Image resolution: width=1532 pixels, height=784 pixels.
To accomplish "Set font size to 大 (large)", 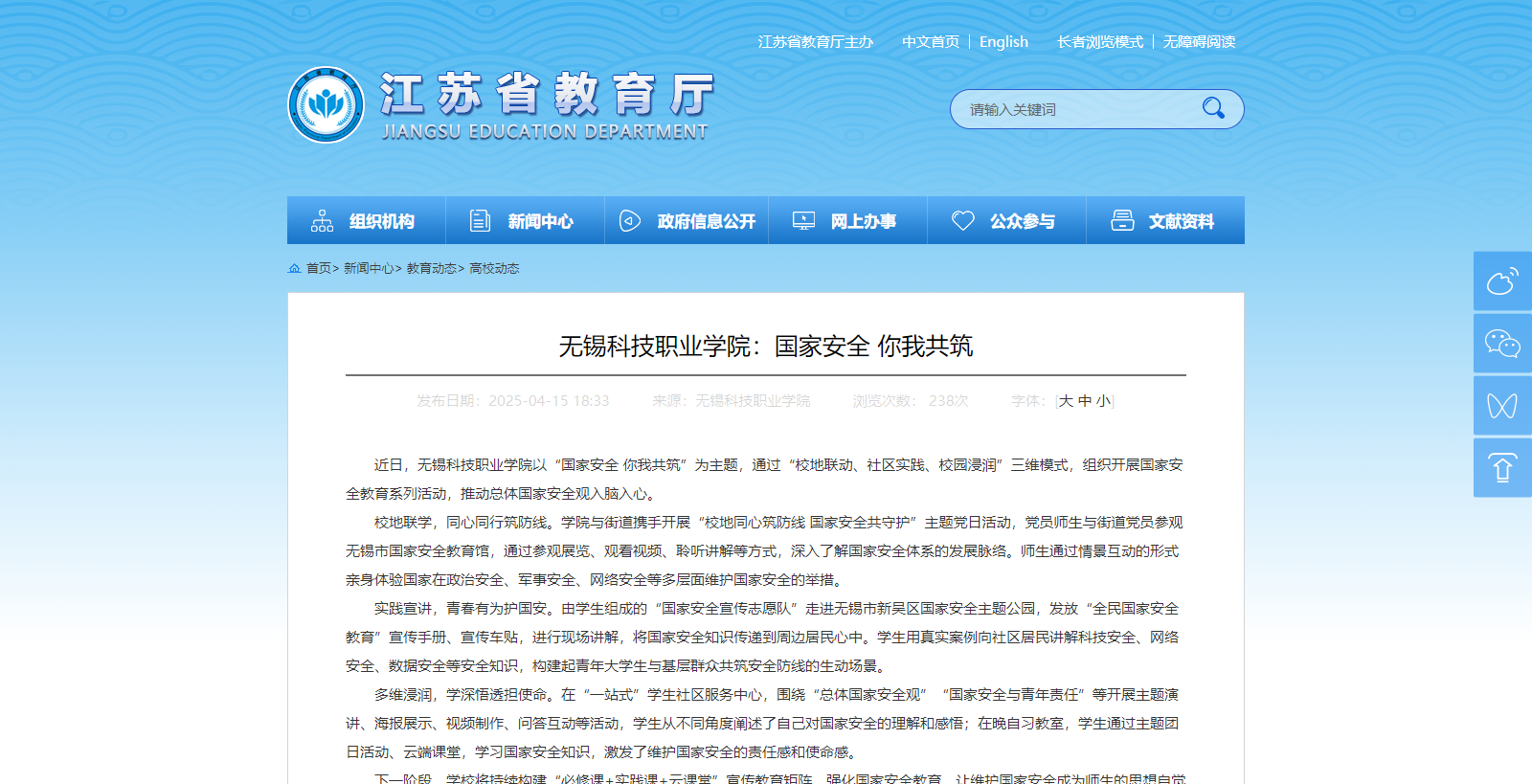I will pos(1066,401).
